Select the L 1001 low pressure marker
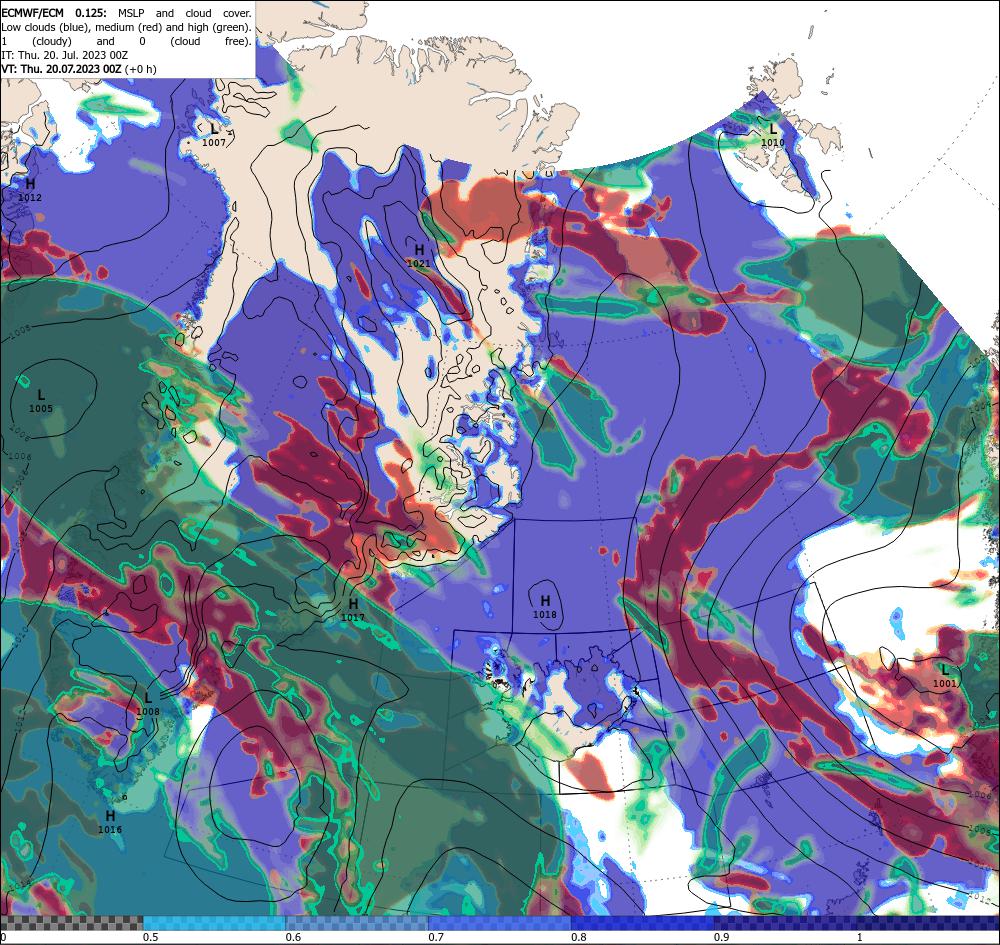The height and width of the screenshot is (945, 1000). pos(945,677)
